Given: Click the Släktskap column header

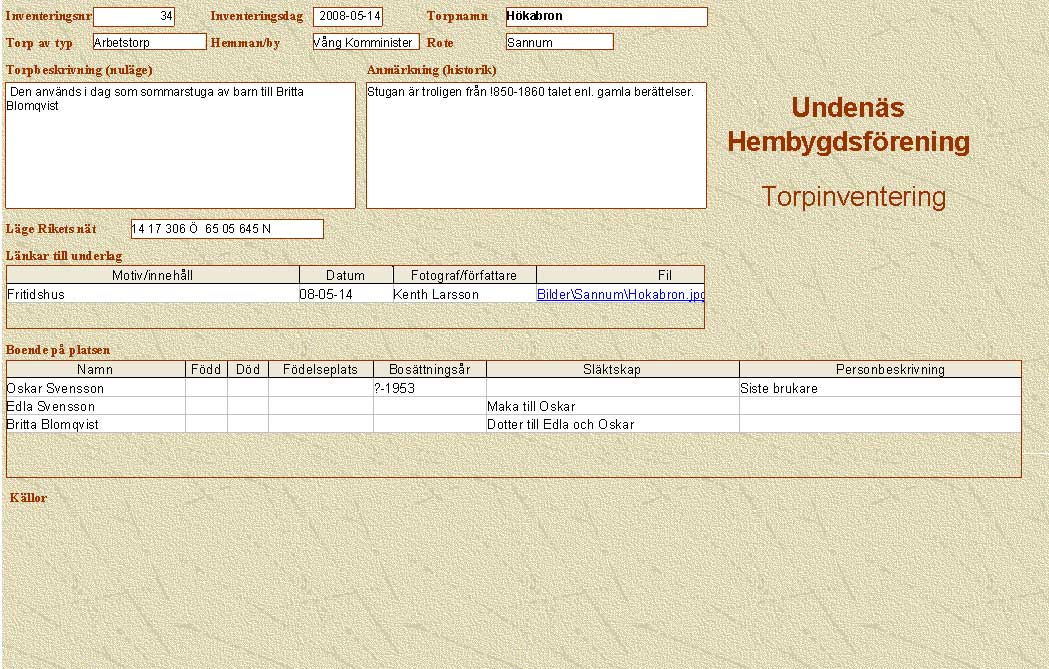Looking at the screenshot, I should coord(612,370).
